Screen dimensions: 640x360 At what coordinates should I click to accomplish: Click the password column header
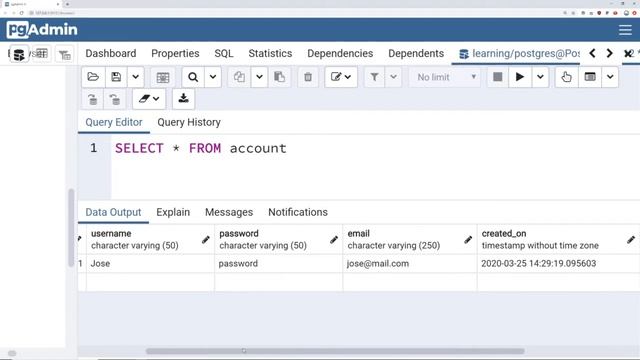(278, 239)
